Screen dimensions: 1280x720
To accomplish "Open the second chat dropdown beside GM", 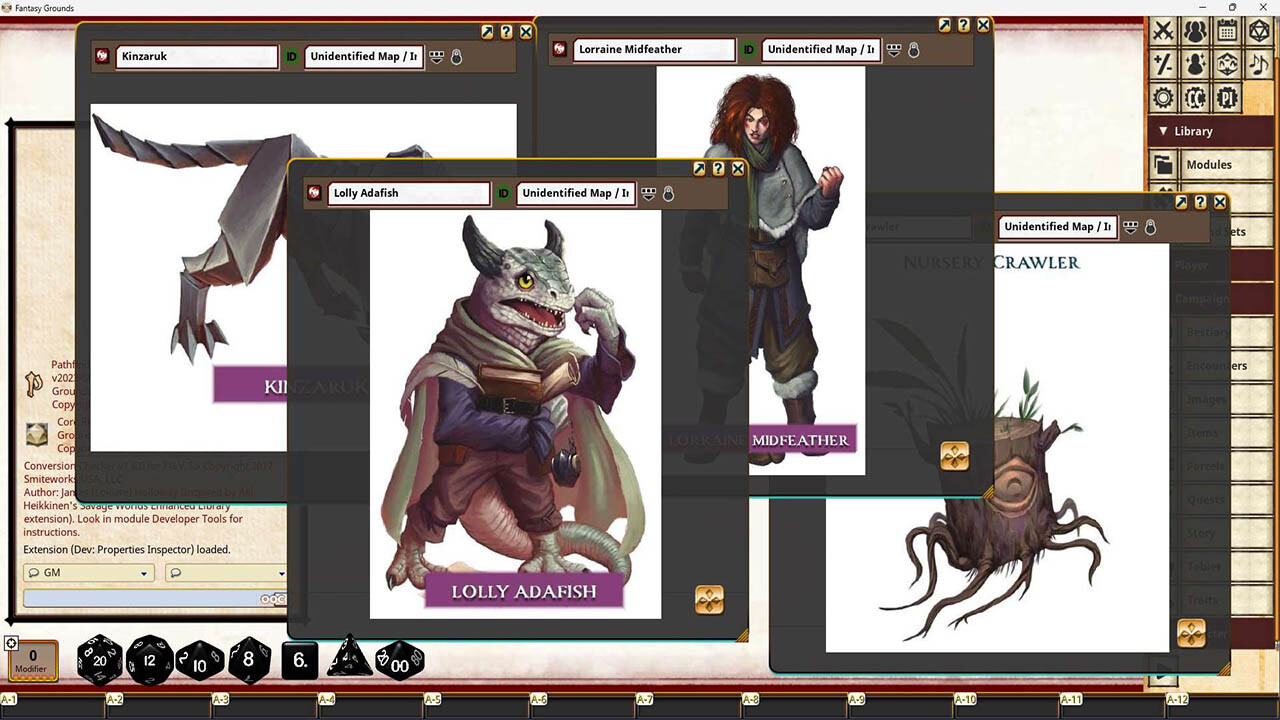I will (x=227, y=572).
